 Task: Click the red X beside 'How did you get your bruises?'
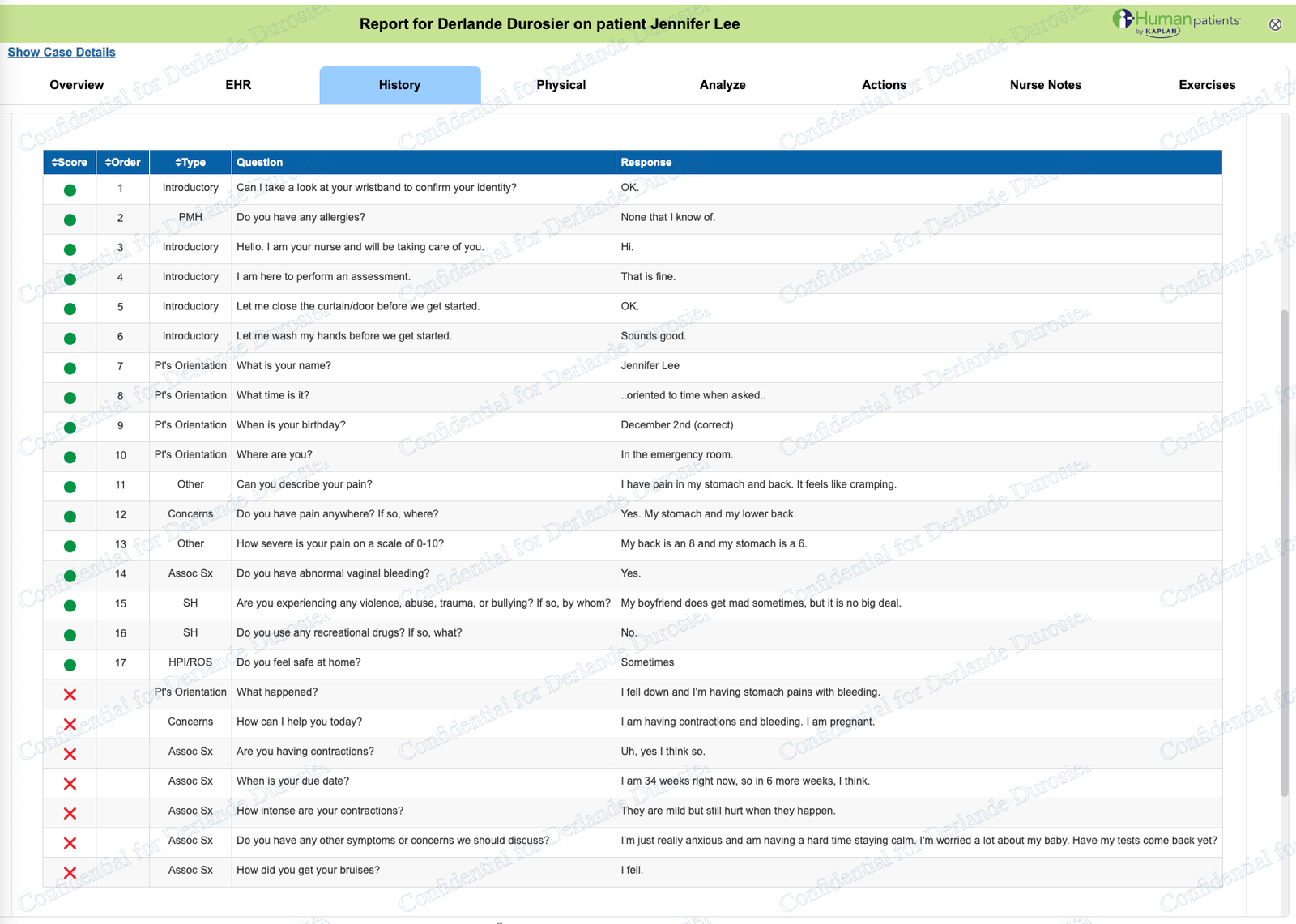click(70, 873)
